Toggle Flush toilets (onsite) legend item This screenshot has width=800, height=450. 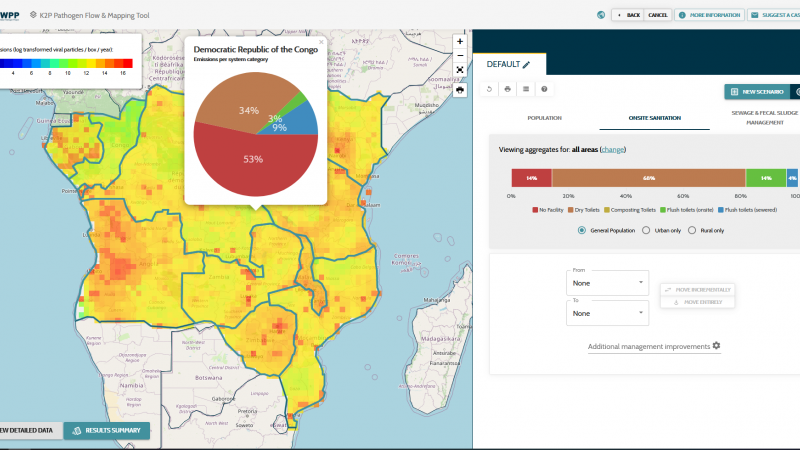(x=687, y=210)
